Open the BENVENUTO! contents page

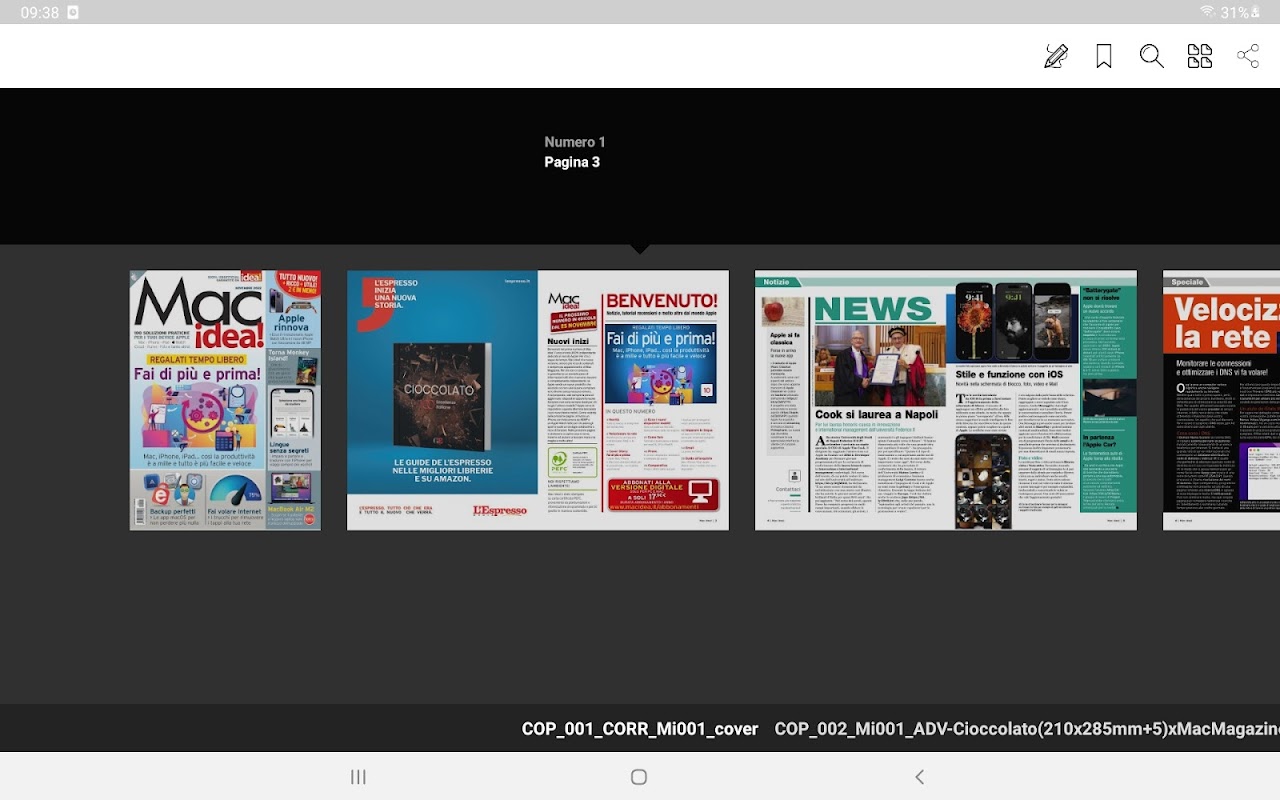(633, 400)
